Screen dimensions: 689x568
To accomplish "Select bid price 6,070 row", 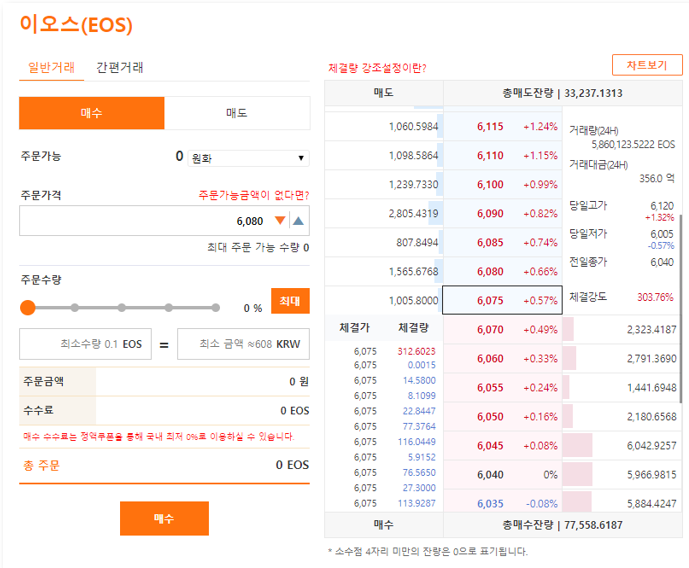I will click(x=503, y=329).
